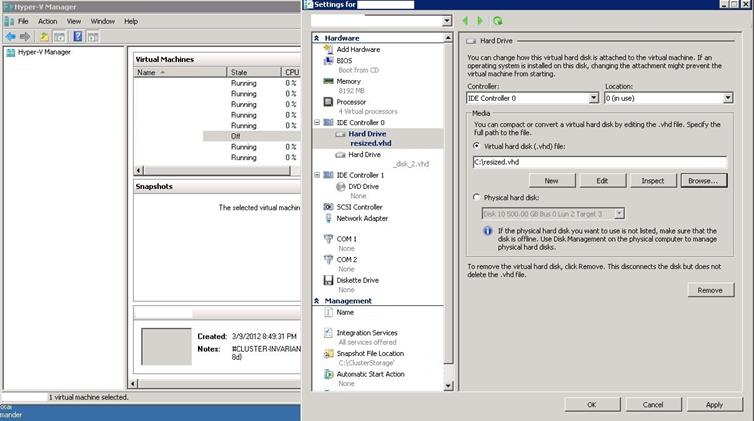The image size is (754, 421).
Task: Click the green refresh icon in Settings
Action: tap(498, 20)
